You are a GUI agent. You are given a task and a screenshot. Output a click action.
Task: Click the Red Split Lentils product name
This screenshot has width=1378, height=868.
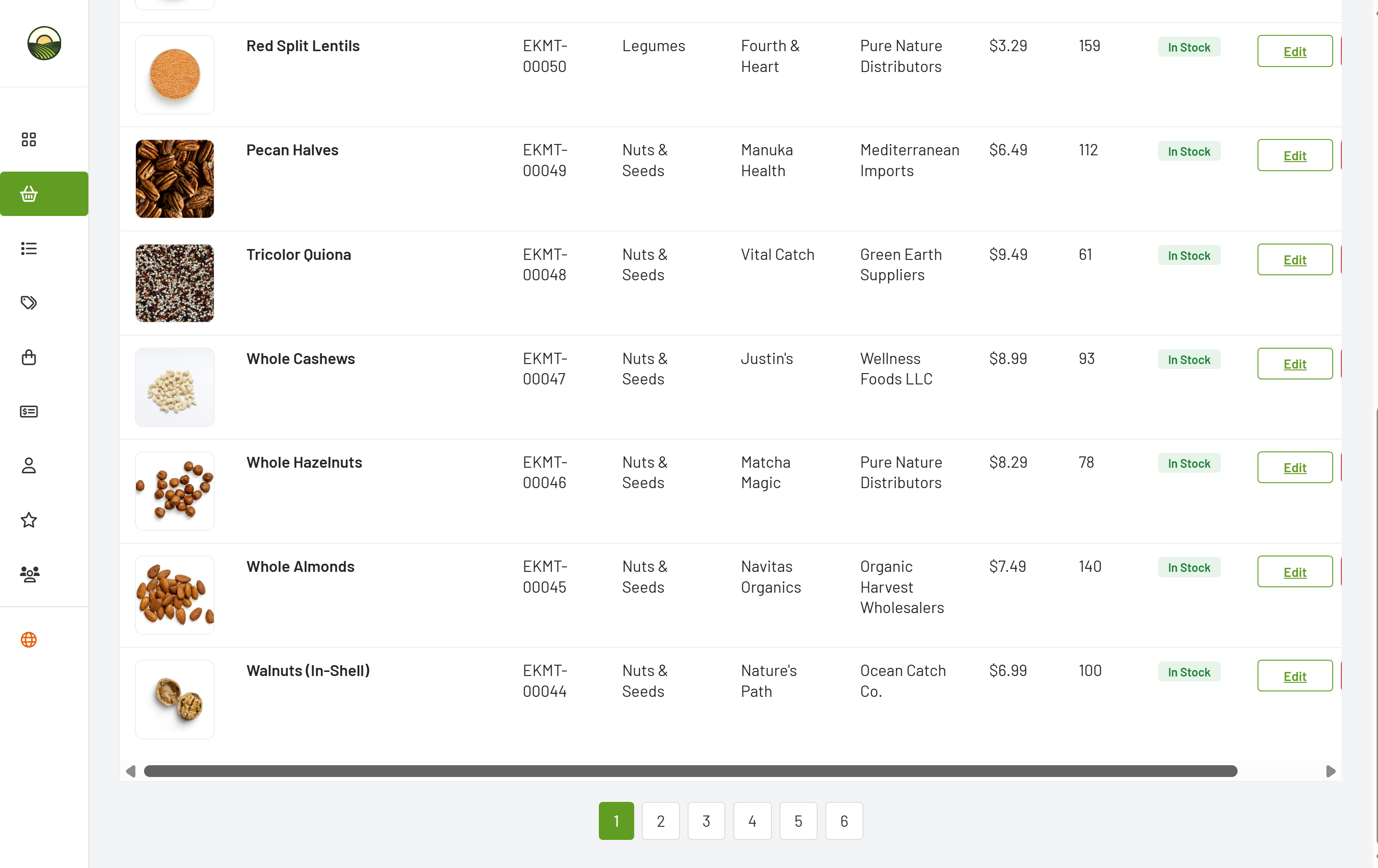(303, 46)
